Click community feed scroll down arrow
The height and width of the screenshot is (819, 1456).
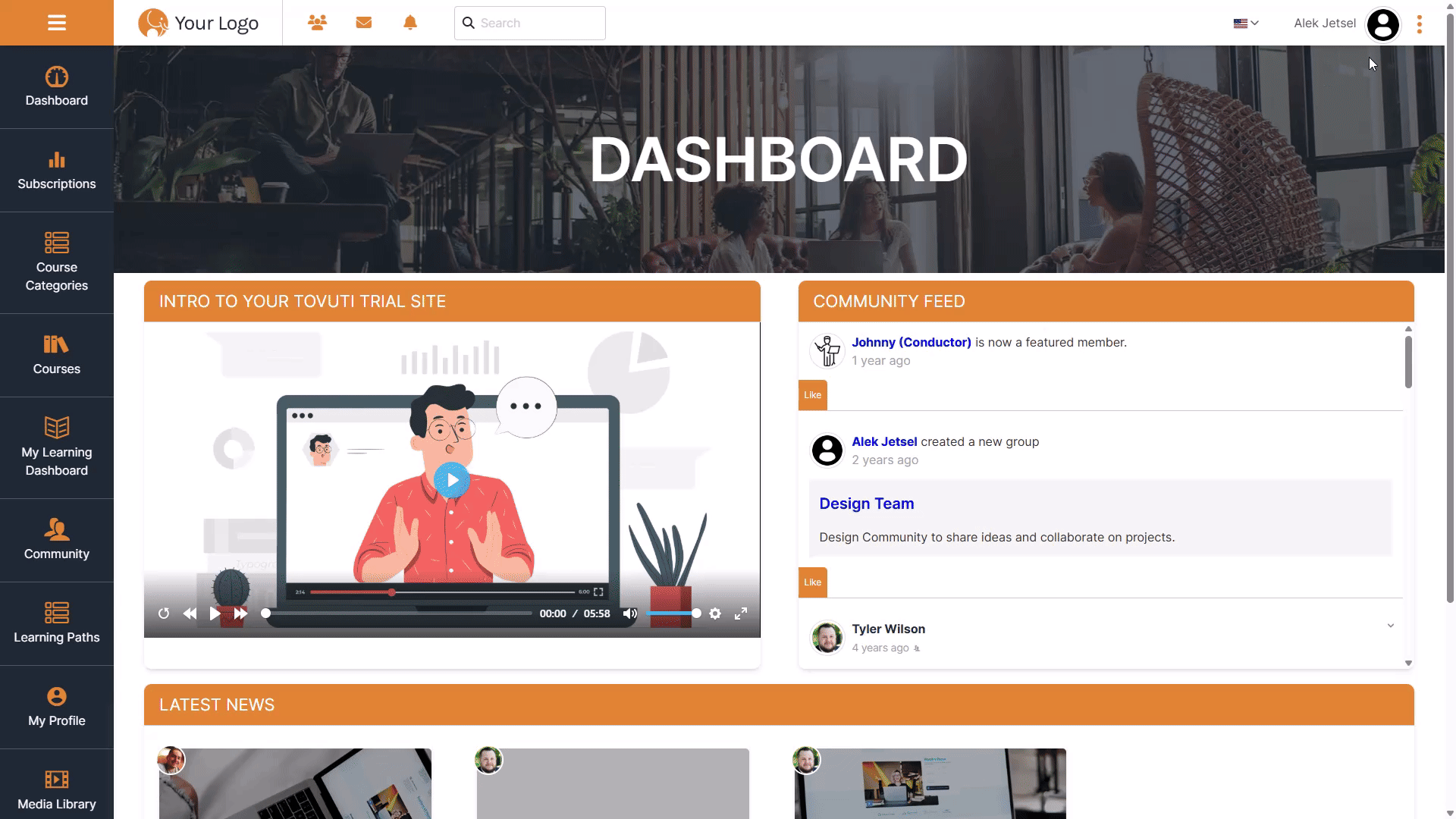(1408, 664)
